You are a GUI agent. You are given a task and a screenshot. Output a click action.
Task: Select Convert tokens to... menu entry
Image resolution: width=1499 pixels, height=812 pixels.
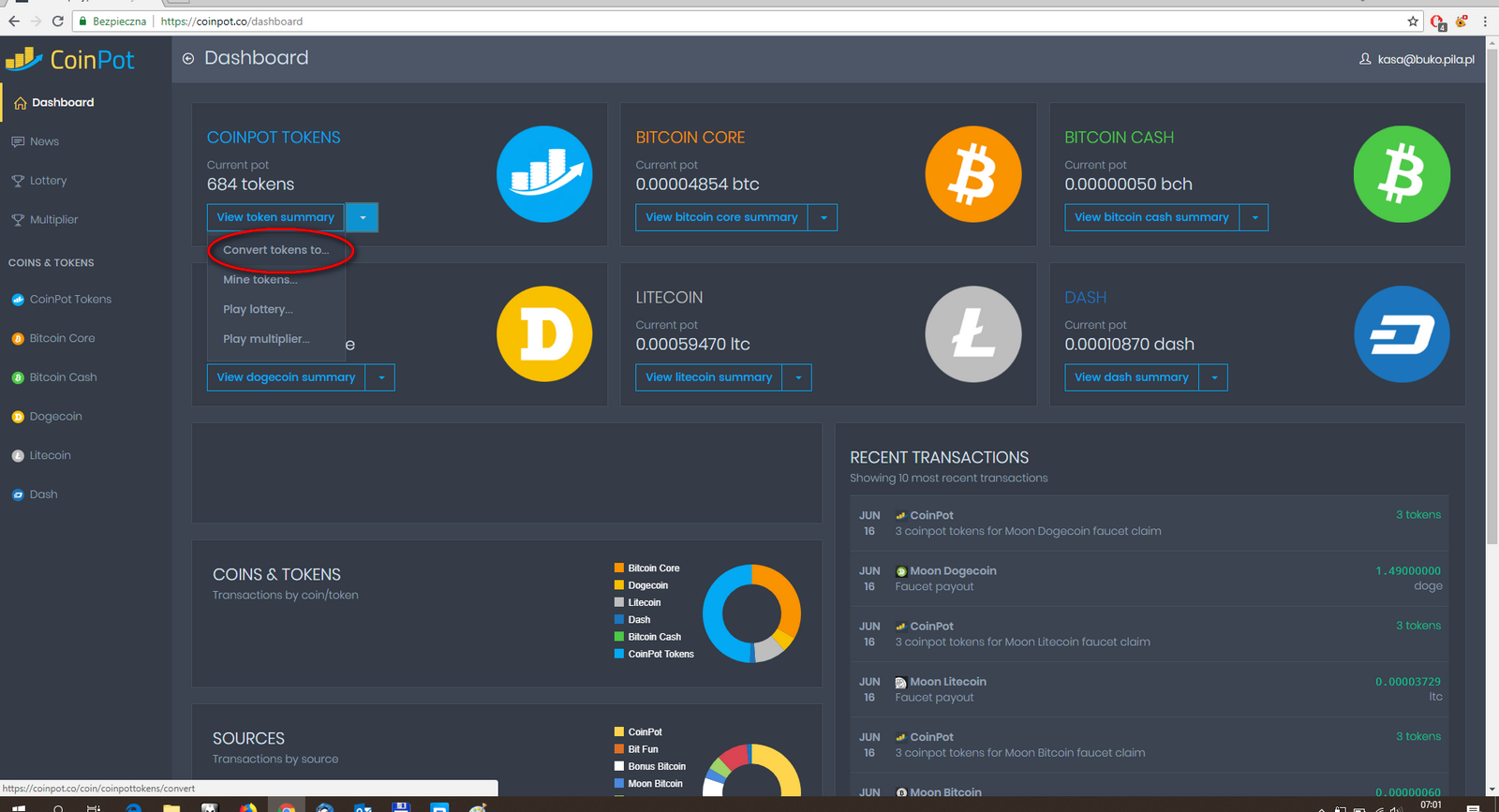276,250
